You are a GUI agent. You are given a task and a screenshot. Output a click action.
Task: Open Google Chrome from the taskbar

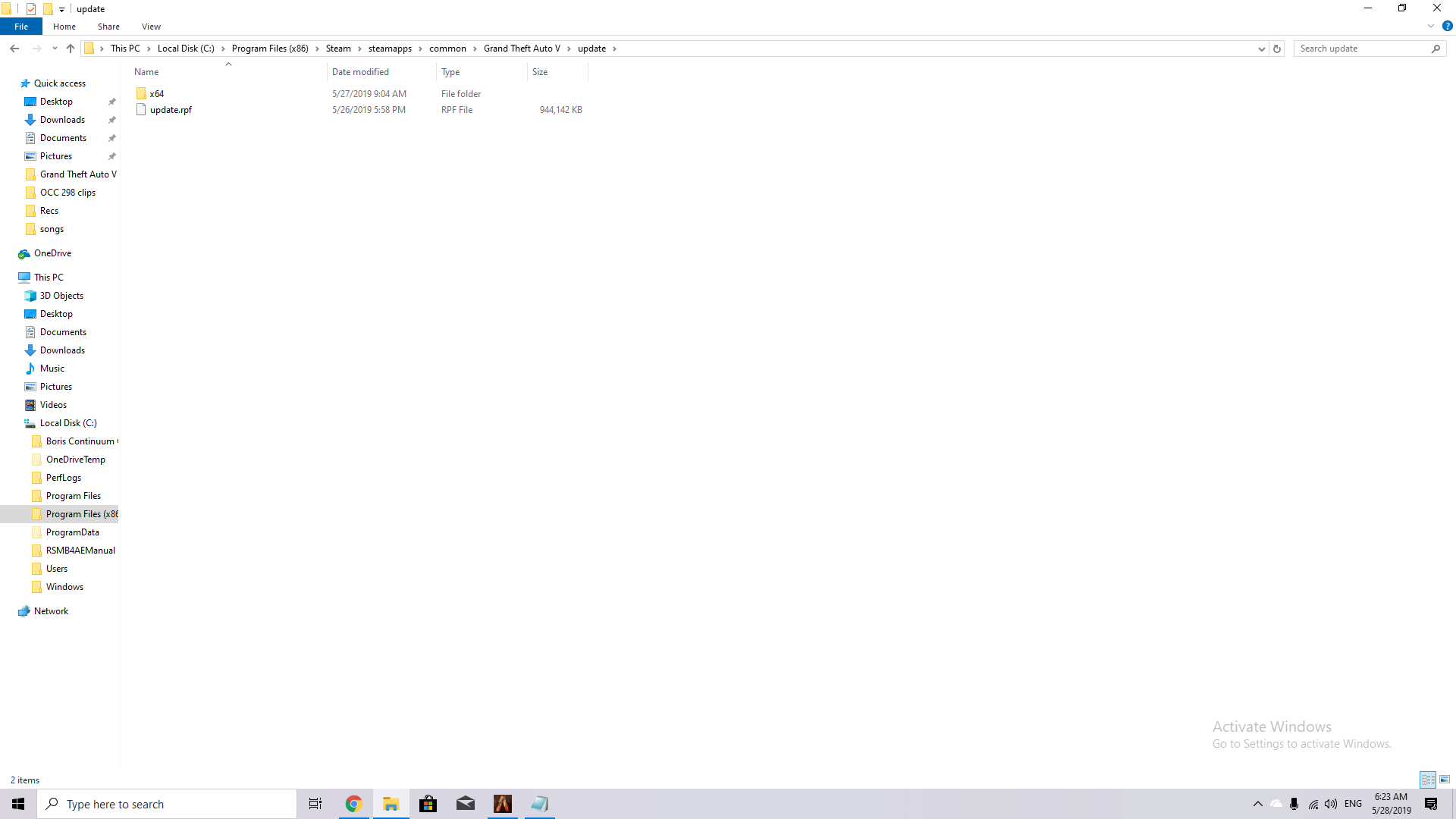353,804
